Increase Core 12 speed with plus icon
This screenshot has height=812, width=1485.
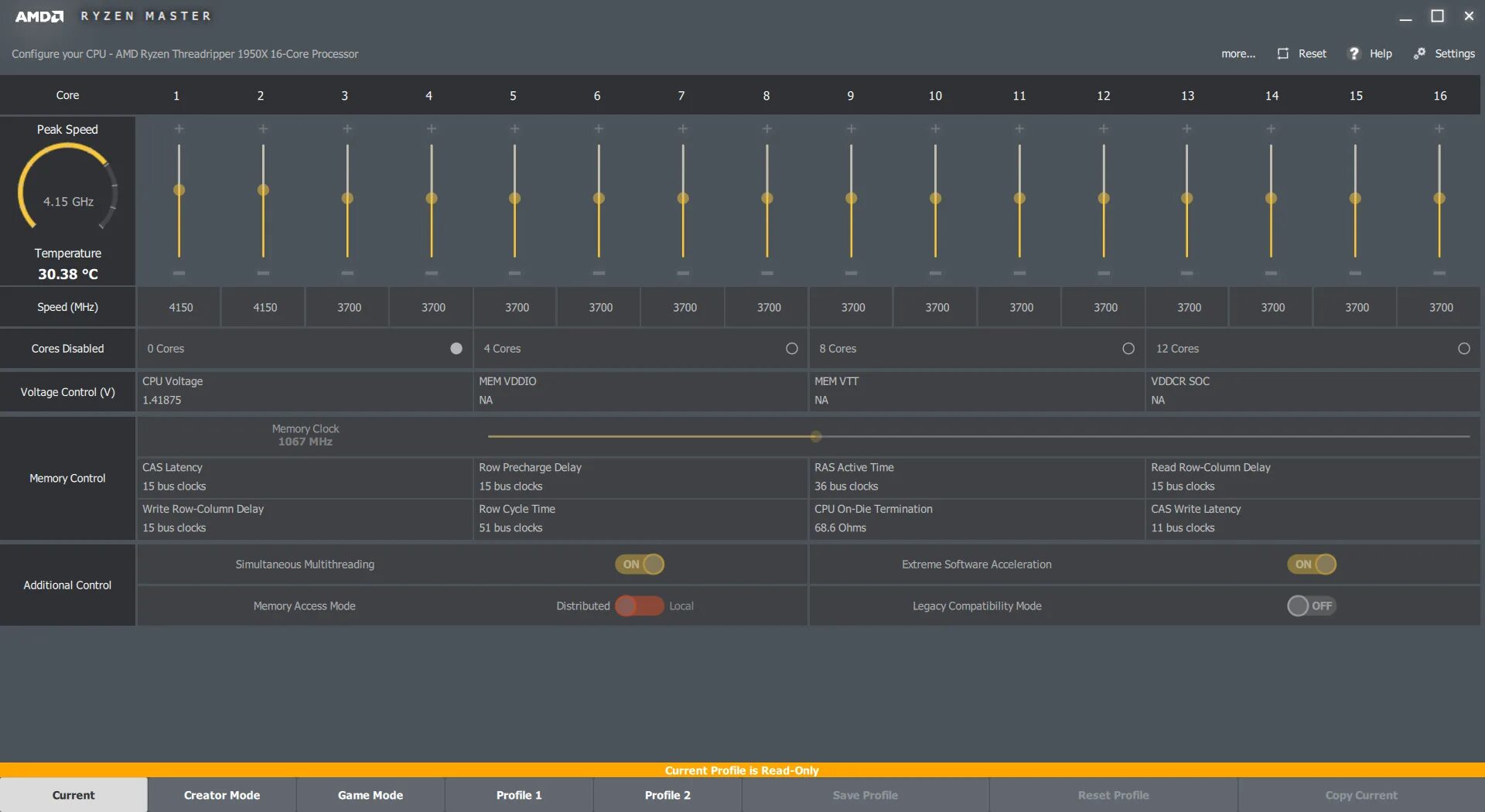coord(1104,128)
